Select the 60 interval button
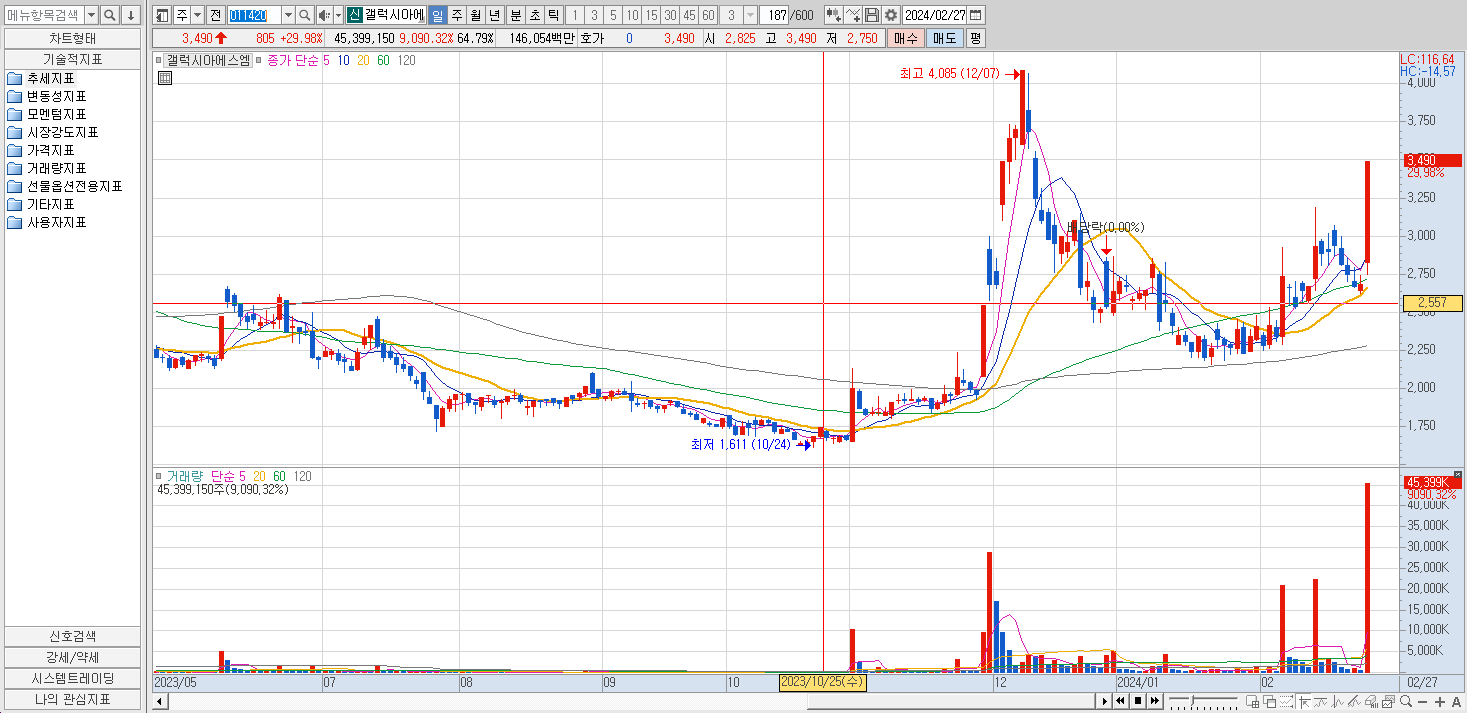This screenshot has height=713, width=1467. pos(708,15)
